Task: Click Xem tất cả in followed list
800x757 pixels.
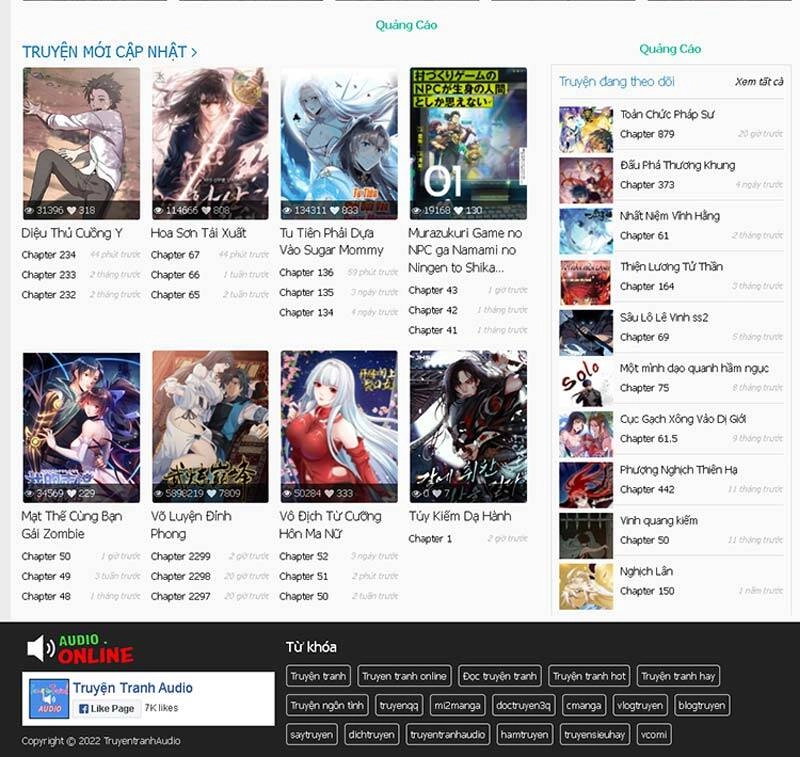Action: (758, 82)
